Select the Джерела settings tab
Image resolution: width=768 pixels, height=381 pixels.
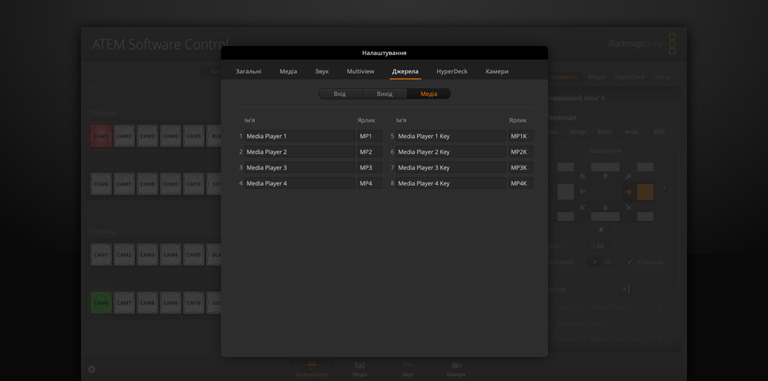click(x=405, y=71)
